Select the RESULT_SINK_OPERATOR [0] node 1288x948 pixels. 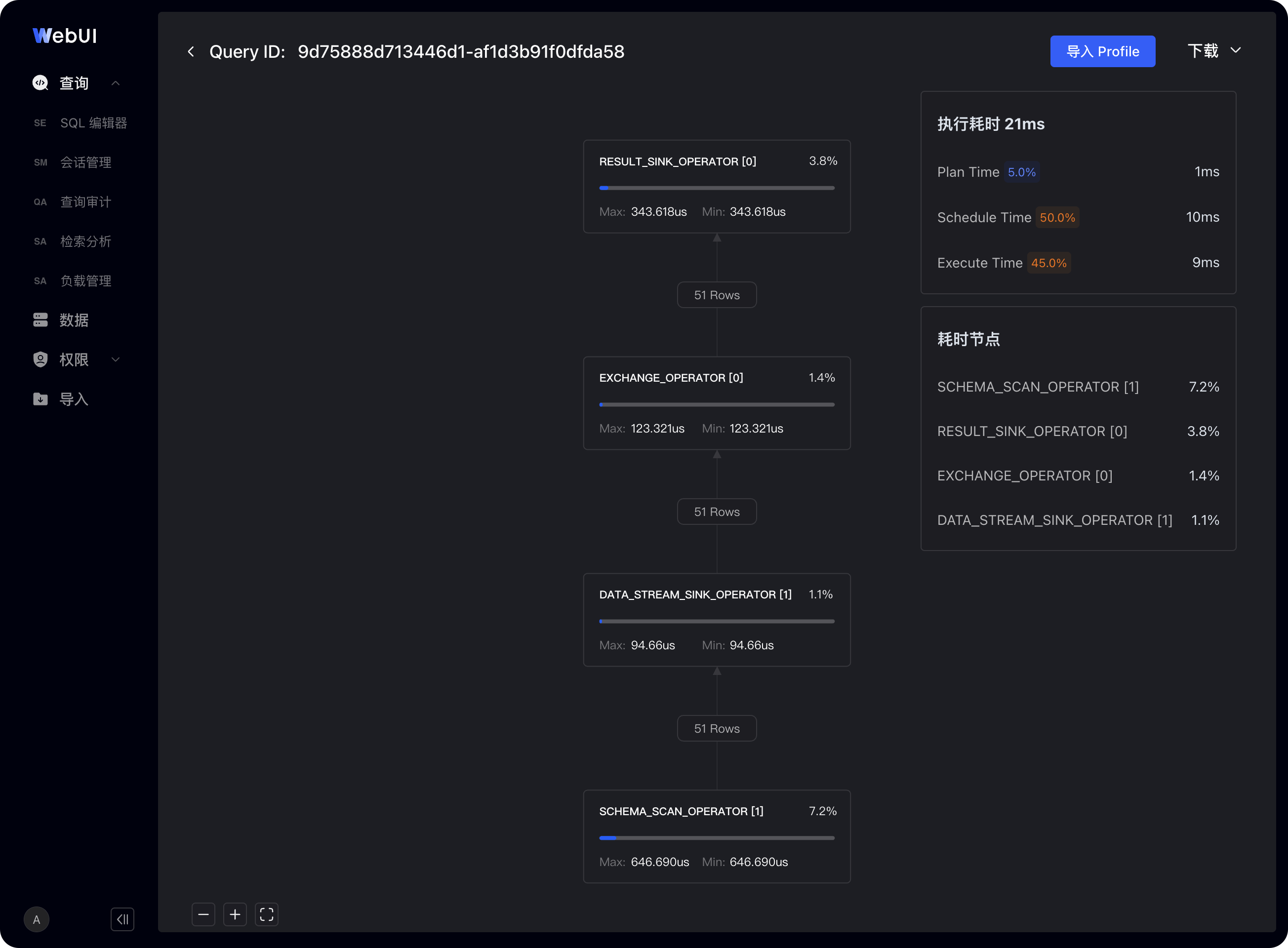coord(717,187)
